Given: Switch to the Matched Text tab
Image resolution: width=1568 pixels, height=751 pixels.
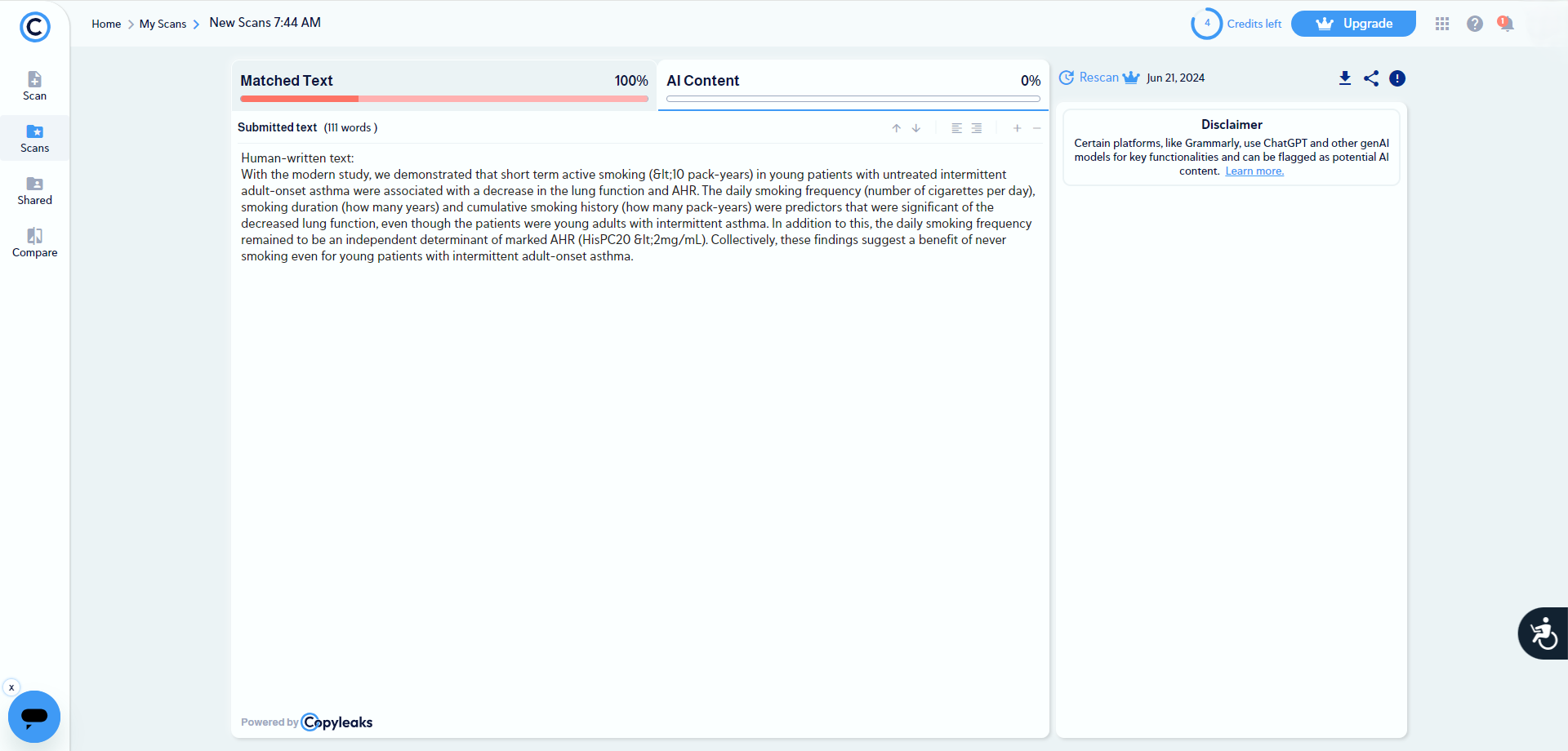Looking at the screenshot, I should [x=443, y=82].
